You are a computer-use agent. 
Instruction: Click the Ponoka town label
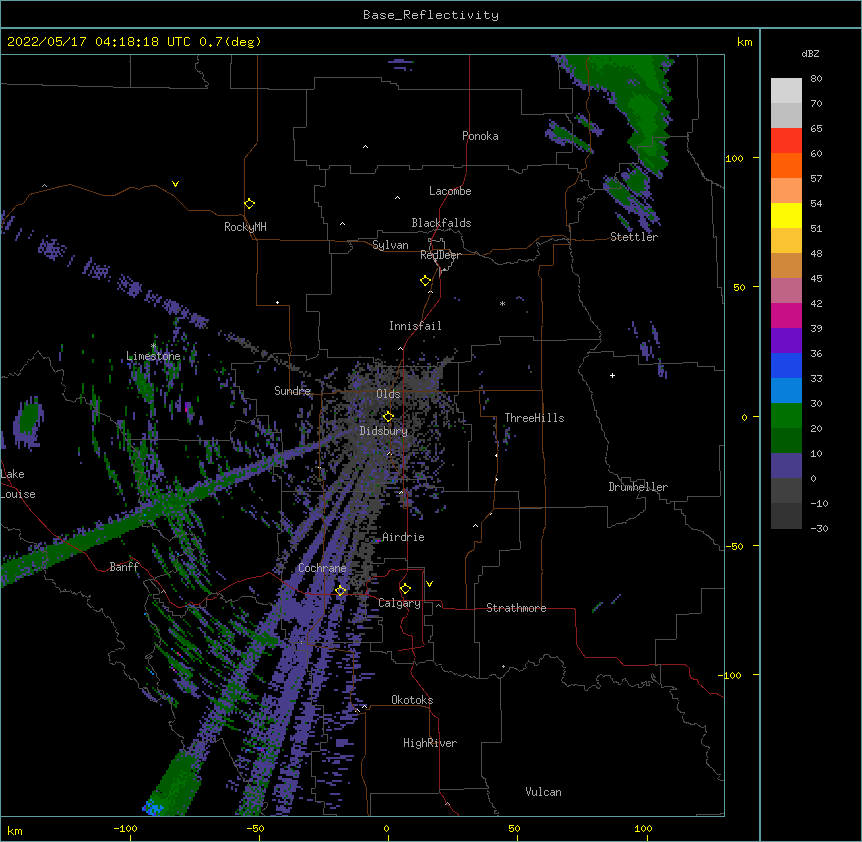pyautogui.click(x=480, y=136)
